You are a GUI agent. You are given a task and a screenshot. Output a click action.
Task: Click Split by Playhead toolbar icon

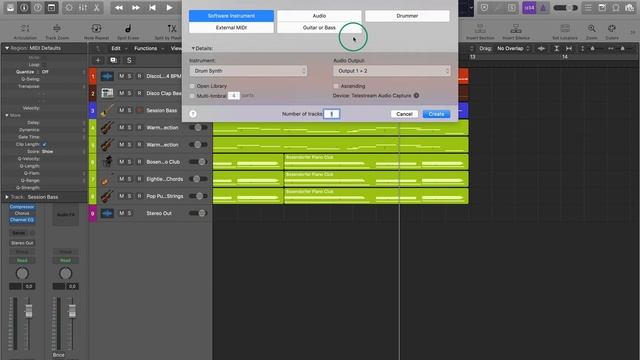pos(172,29)
